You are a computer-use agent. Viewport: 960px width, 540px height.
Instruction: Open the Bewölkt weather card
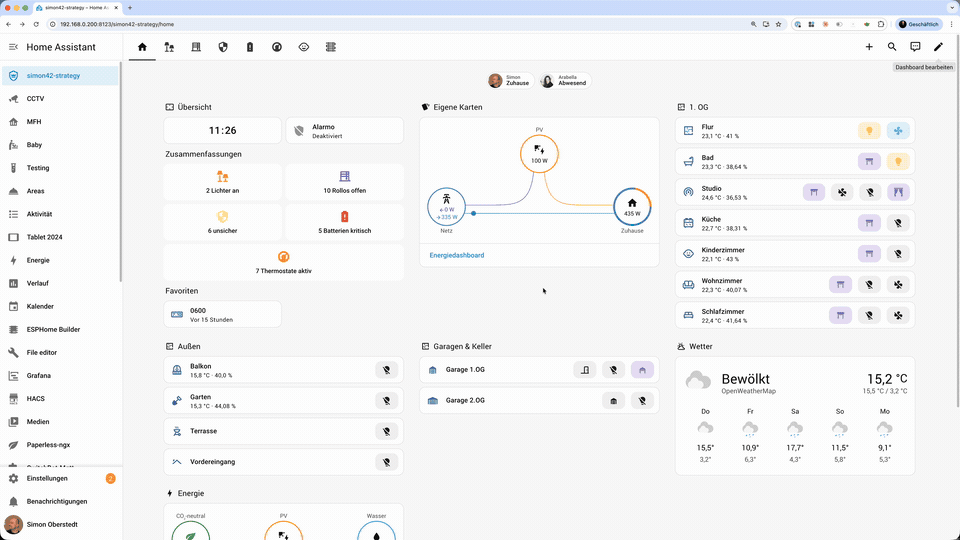[795, 416]
